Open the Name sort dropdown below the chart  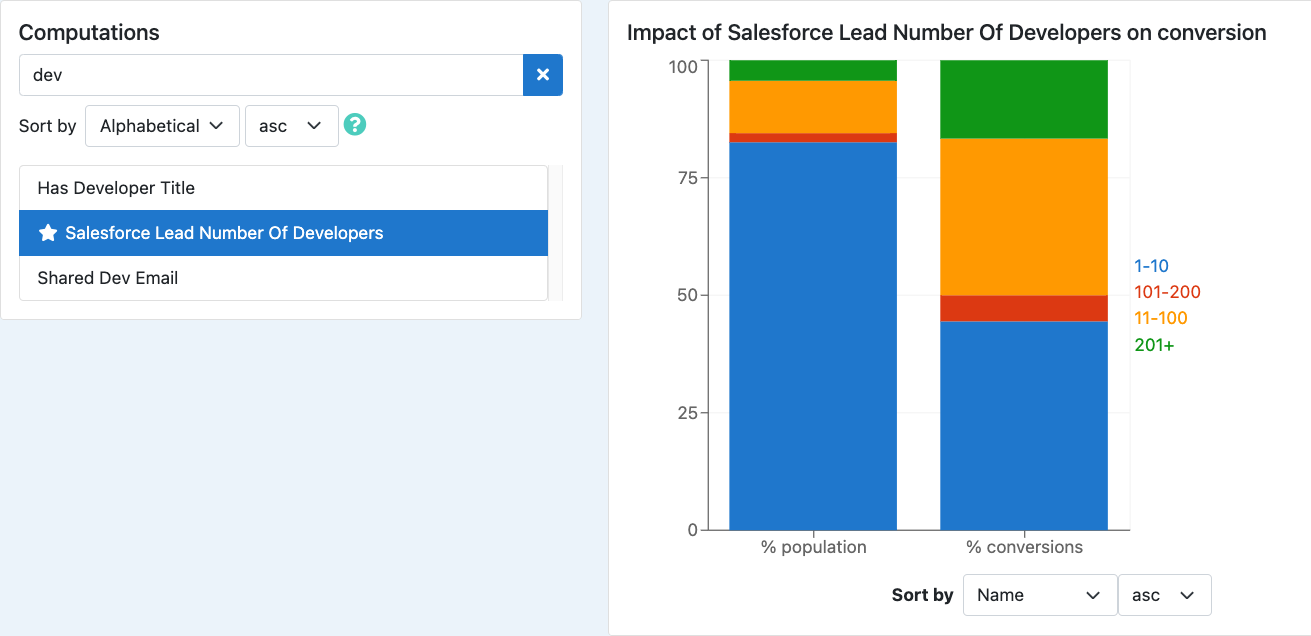pyautogui.click(x=1039, y=595)
